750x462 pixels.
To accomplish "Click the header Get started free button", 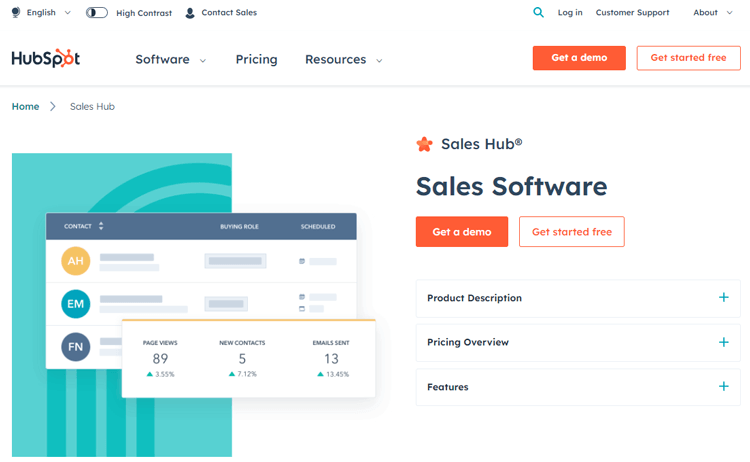I will click(688, 58).
